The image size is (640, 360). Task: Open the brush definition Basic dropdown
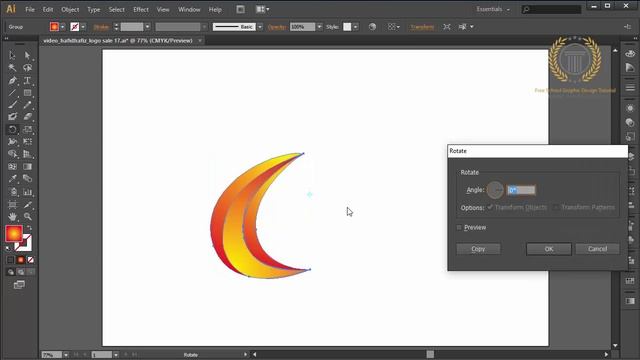coord(260,27)
